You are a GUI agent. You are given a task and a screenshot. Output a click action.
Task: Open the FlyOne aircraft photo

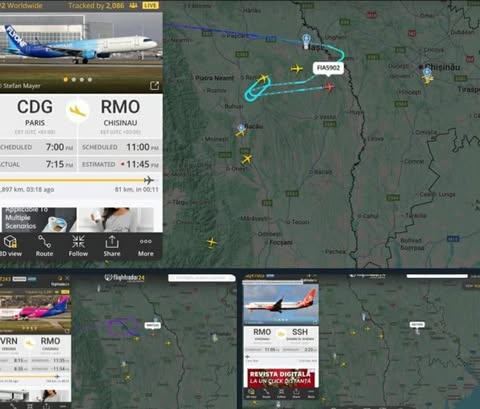[x=81, y=45]
